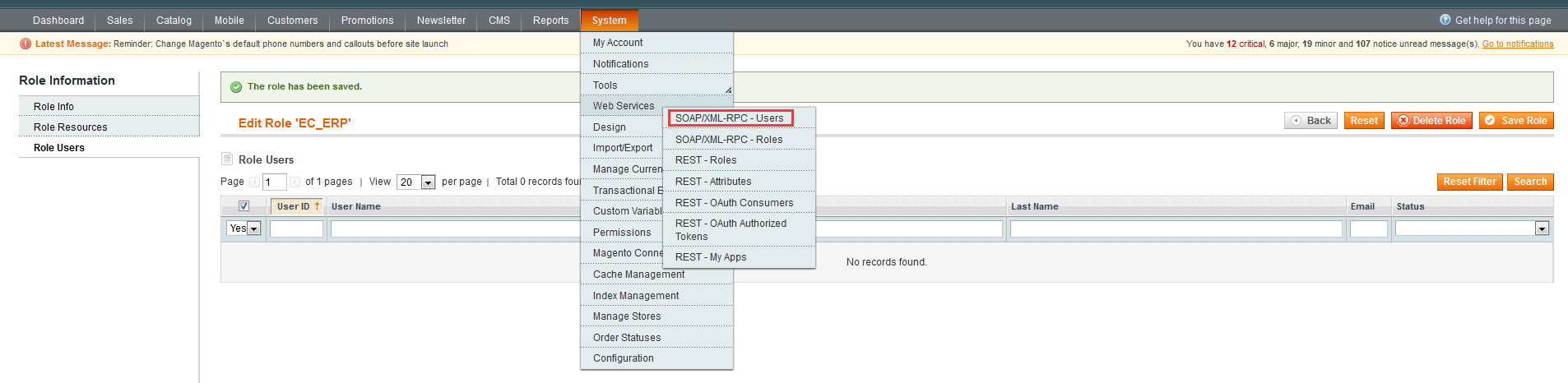Click the page number input field
The width and height of the screenshot is (1568, 383).
coord(274,182)
